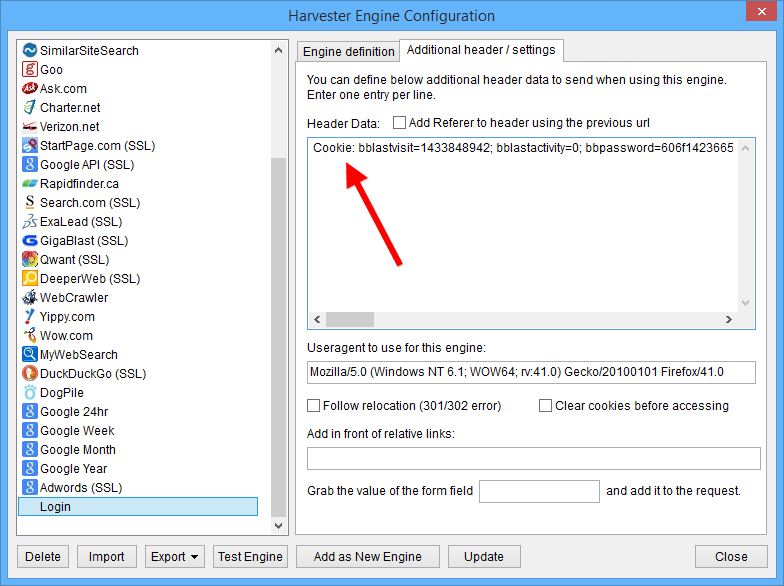
Task: Click the Delete button
Action: pos(43,556)
